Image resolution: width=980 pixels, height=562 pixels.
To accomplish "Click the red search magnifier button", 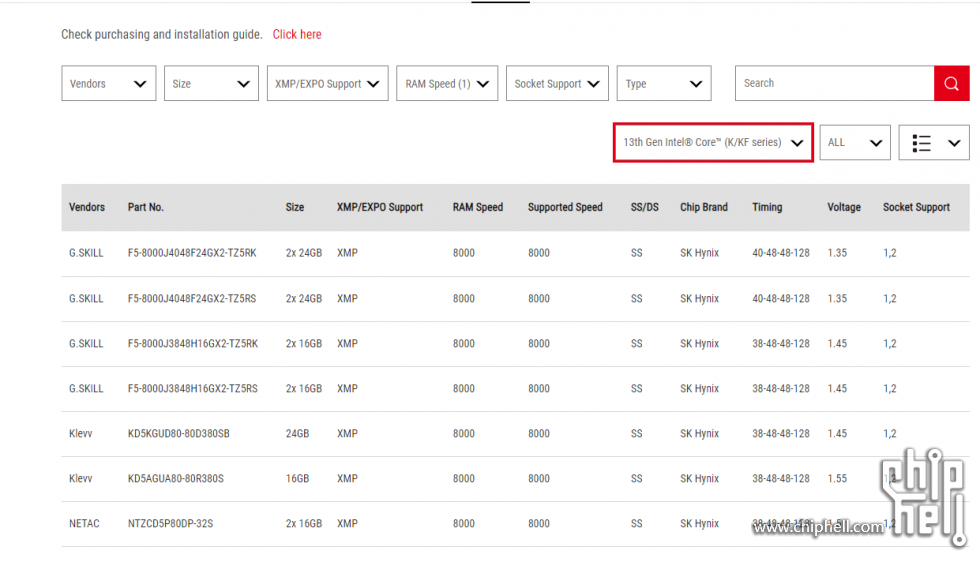I will pyautogui.click(x=951, y=83).
